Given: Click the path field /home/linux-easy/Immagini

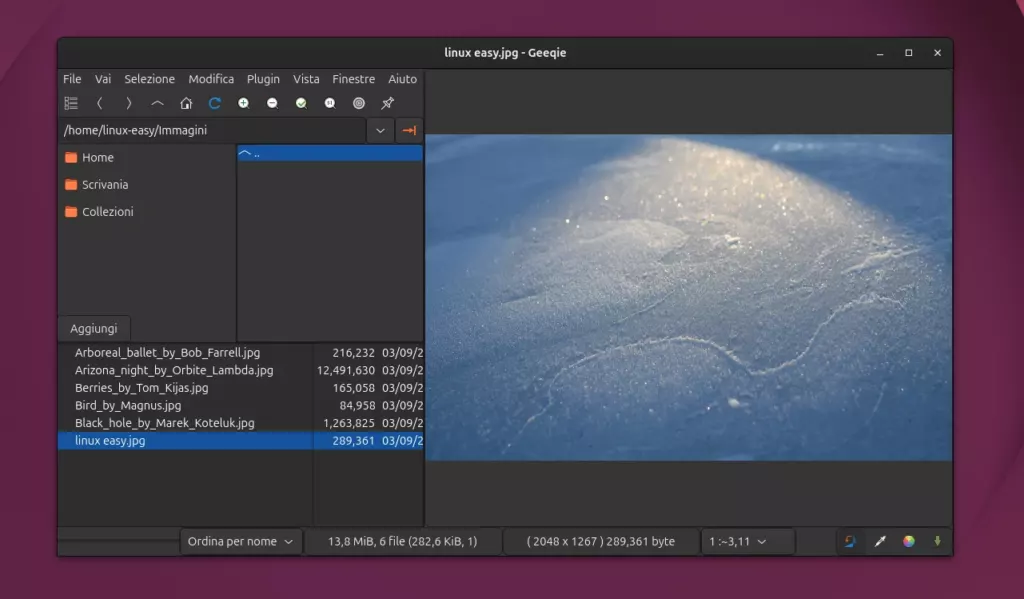Looking at the screenshot, I should pos(213,131).
